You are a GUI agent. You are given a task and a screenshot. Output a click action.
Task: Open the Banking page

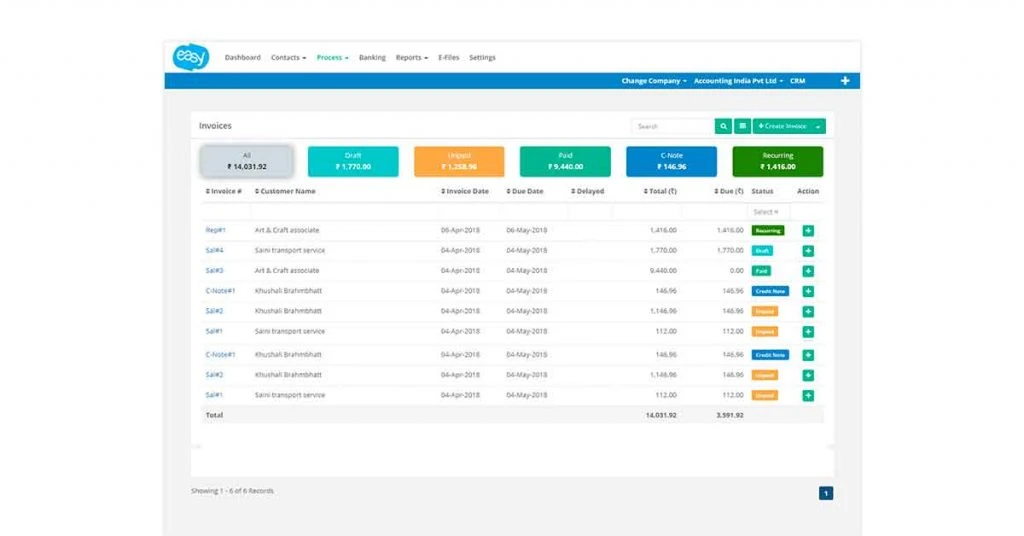372,57
